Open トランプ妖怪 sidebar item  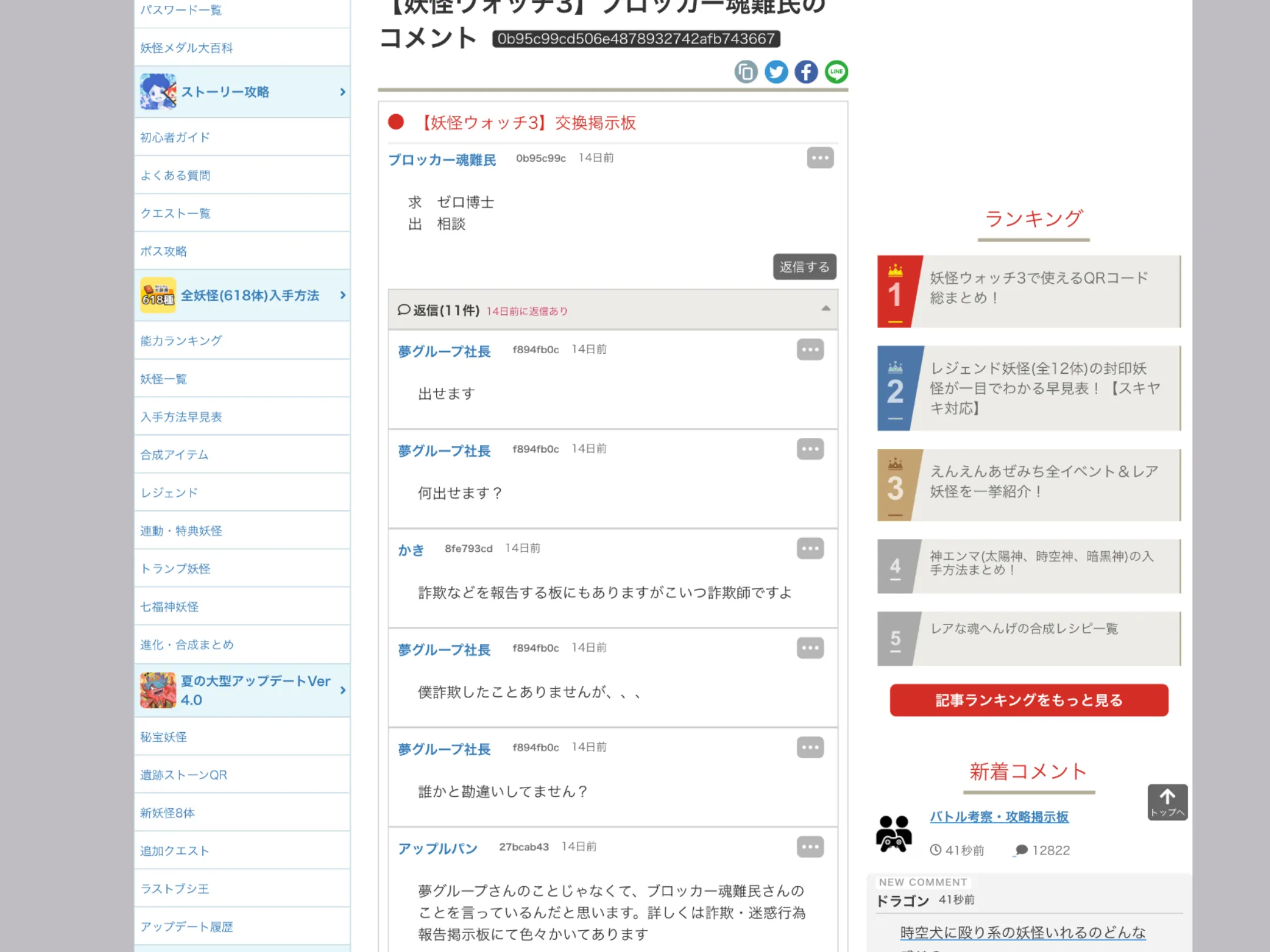click(242, 568)
